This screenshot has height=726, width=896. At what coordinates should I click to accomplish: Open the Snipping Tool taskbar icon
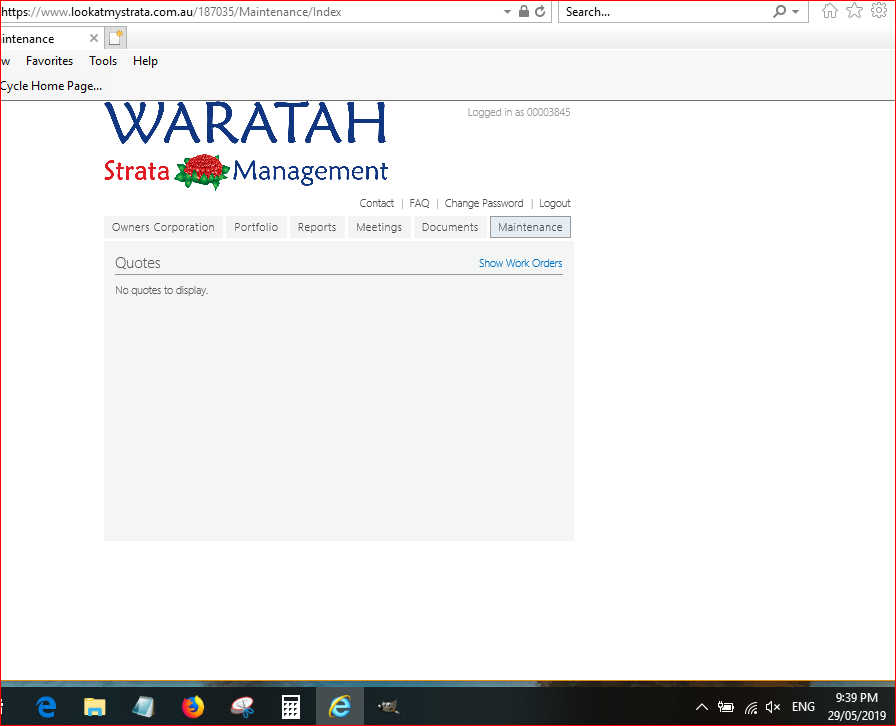point(242,707)
